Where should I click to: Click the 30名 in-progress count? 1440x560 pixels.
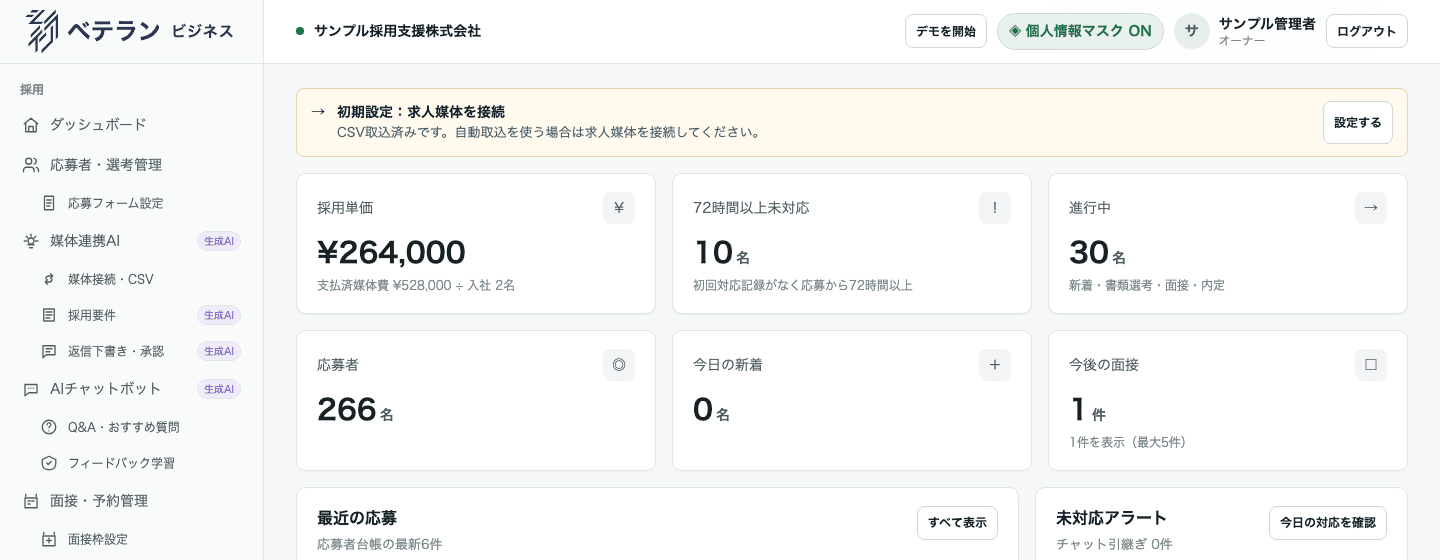pos(1097,253)
